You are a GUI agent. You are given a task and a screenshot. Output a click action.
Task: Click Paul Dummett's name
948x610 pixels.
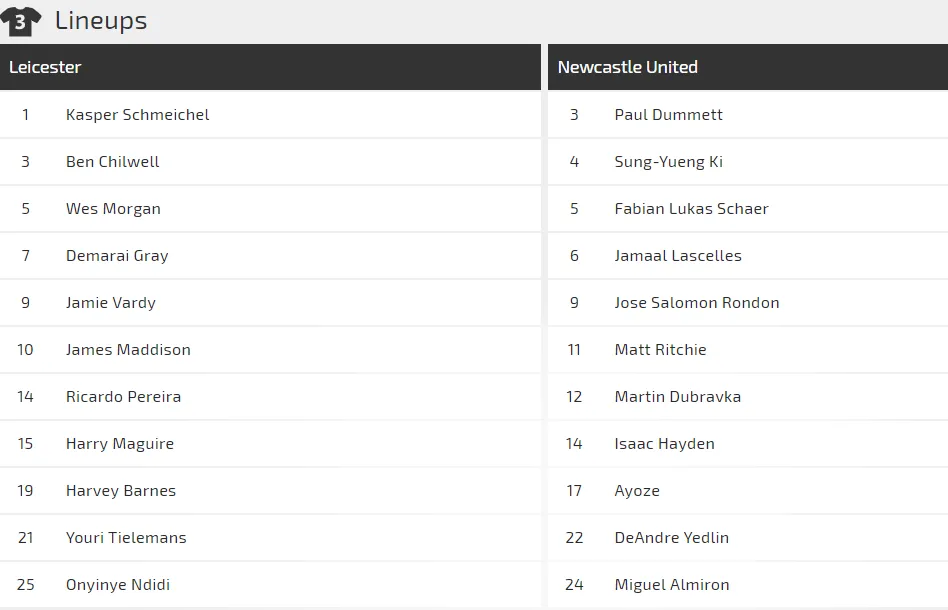click(668, 115)
